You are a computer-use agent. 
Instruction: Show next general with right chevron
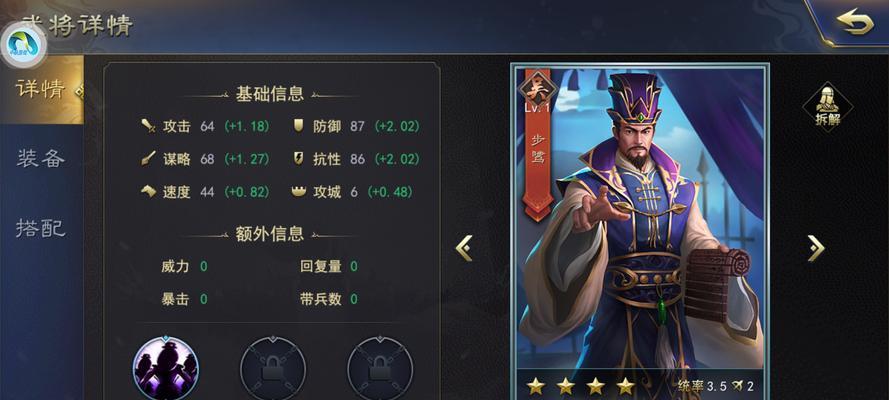tap(816, 248)
